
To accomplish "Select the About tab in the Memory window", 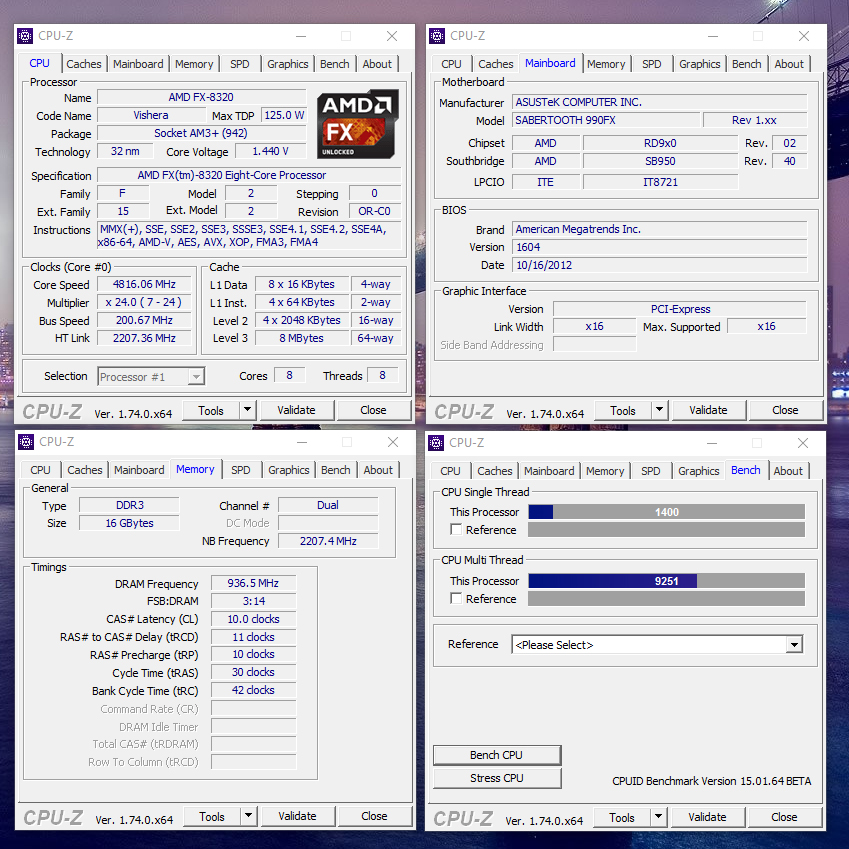I will point(378,470).
